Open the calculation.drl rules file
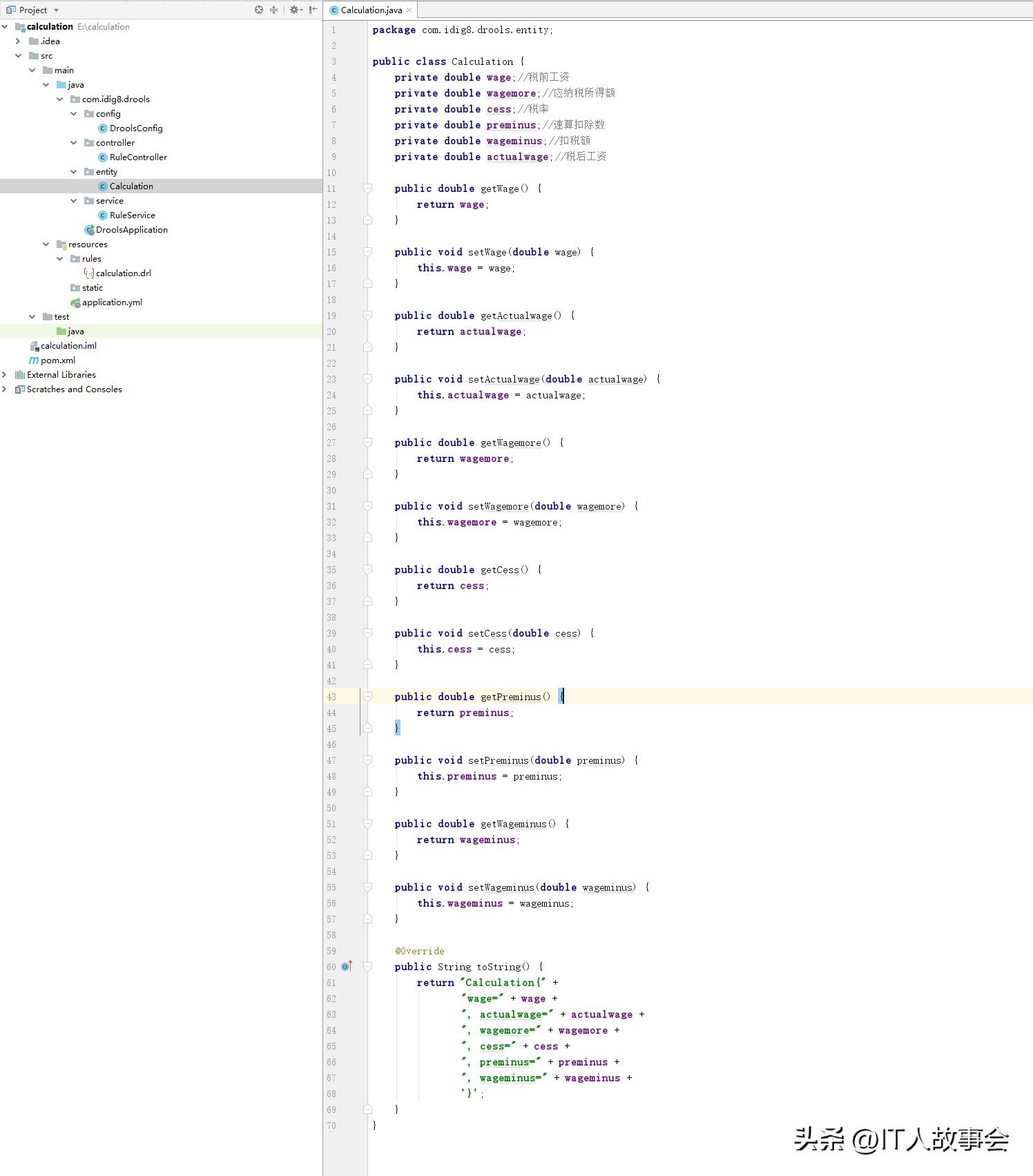This screenshot has height=1176, width=1033. pyautogui.click(x=123, y=273)
